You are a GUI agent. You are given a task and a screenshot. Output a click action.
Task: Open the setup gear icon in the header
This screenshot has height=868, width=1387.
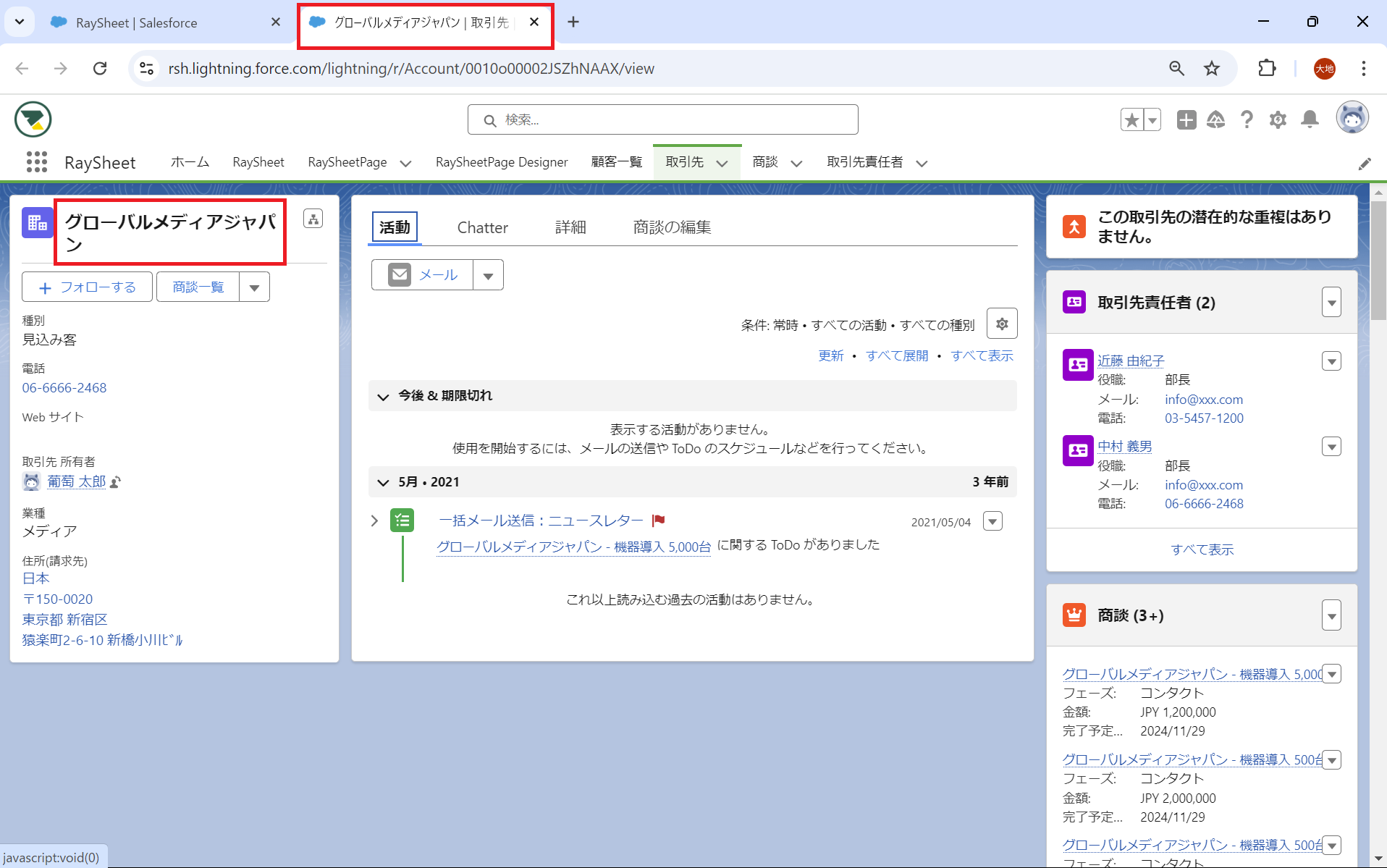tap(1278, 119)
